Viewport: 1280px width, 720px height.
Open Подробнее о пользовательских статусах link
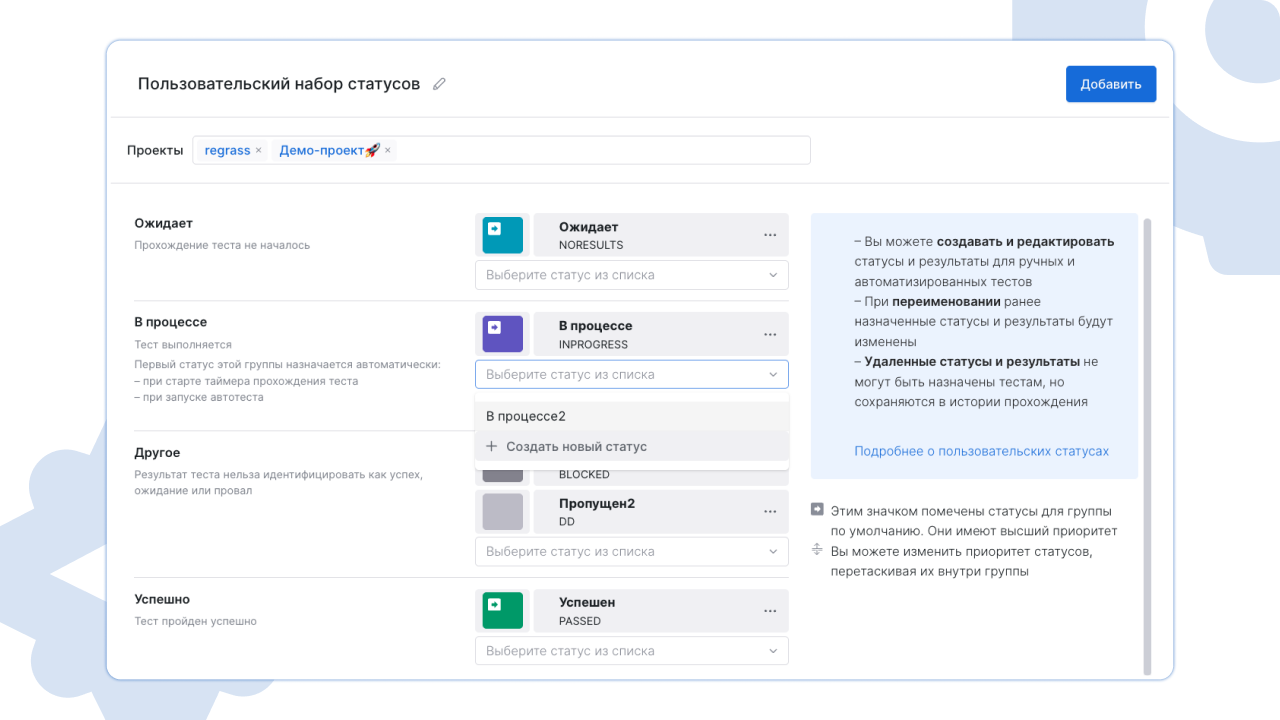click(x=981, y=451)
